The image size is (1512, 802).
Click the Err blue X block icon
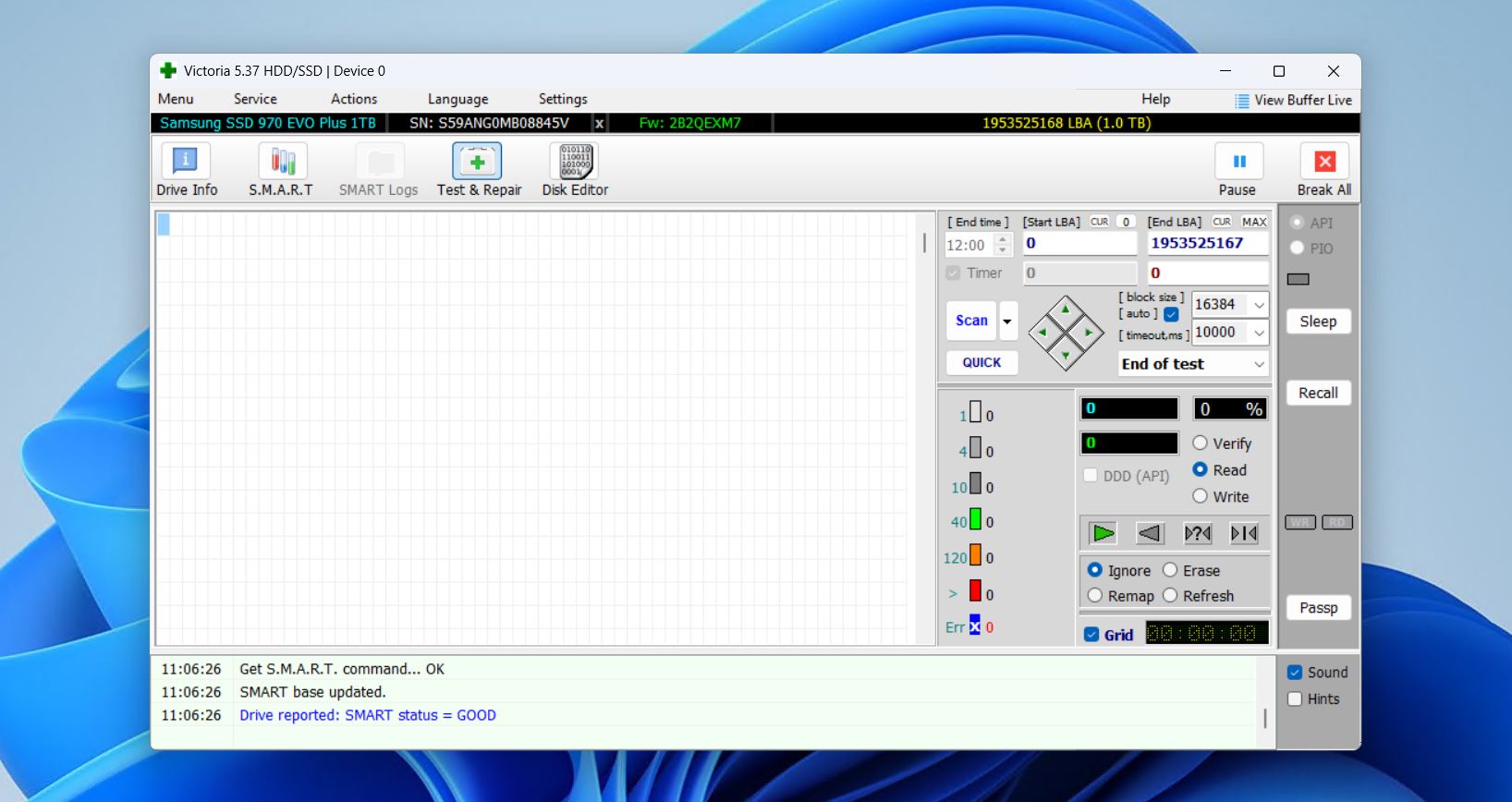point(974,626)
